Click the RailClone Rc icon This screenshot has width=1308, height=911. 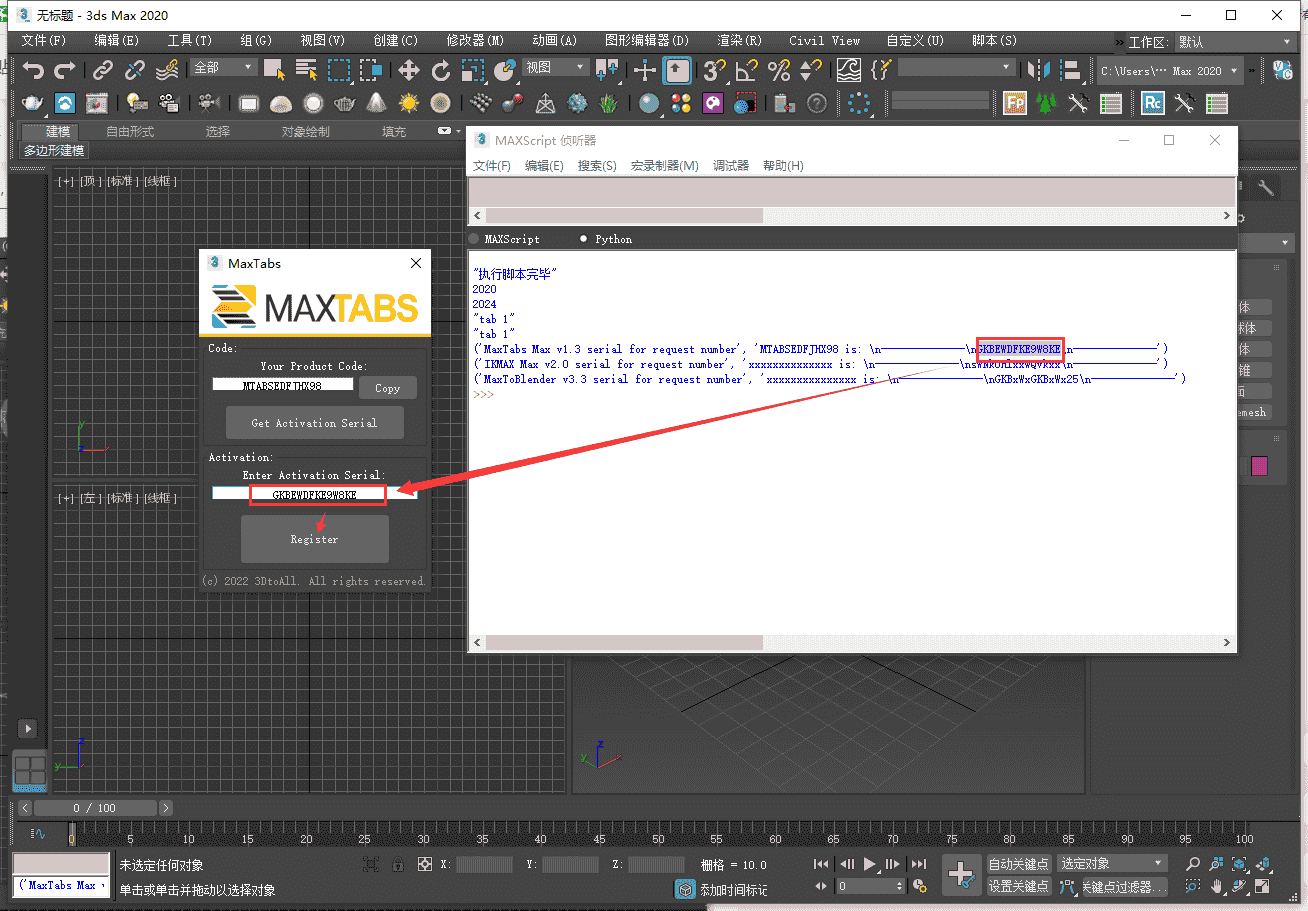coord(1153,103)
